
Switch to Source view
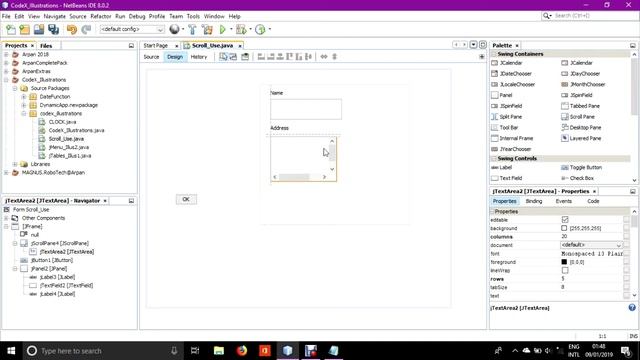point(151,57)
